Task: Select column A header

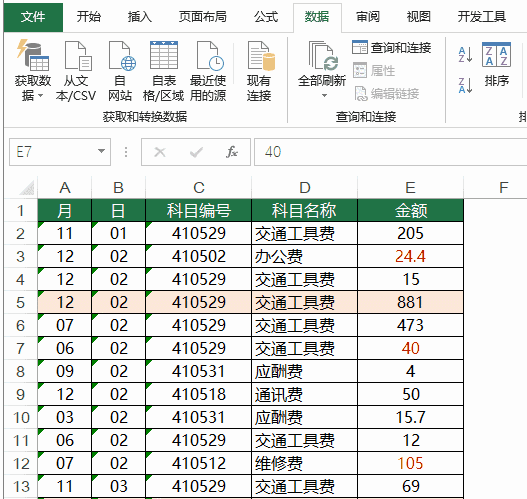Action: click(65, 188)
